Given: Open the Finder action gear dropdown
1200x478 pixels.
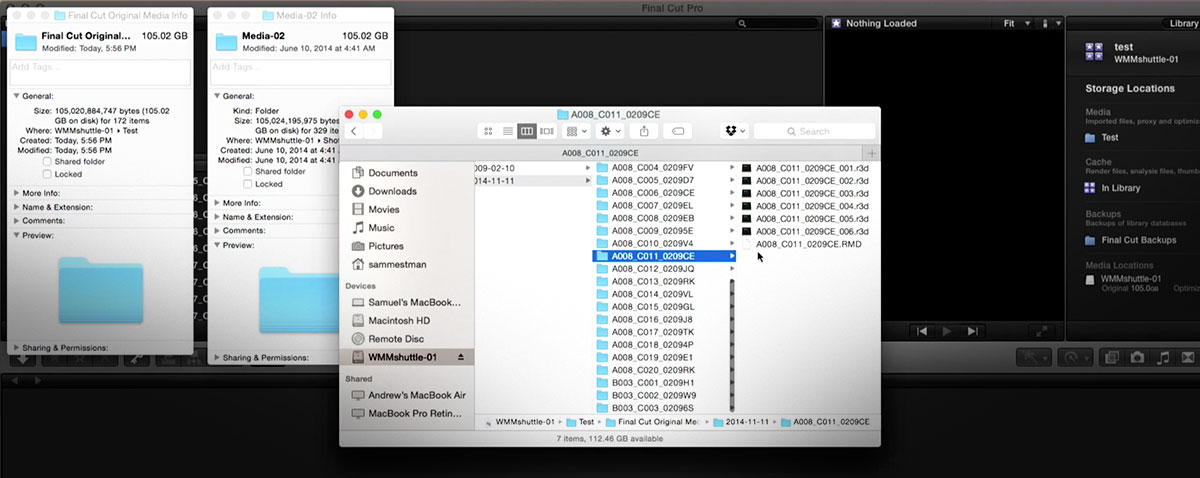Looking at the screenshot, I should pos(610,131).
